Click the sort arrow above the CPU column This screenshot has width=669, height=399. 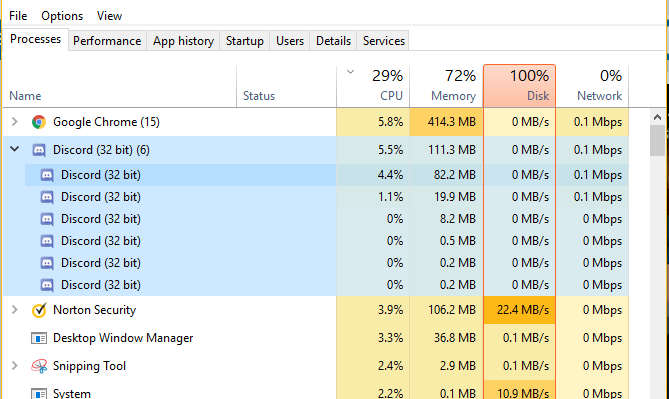[x=350, y=72]
